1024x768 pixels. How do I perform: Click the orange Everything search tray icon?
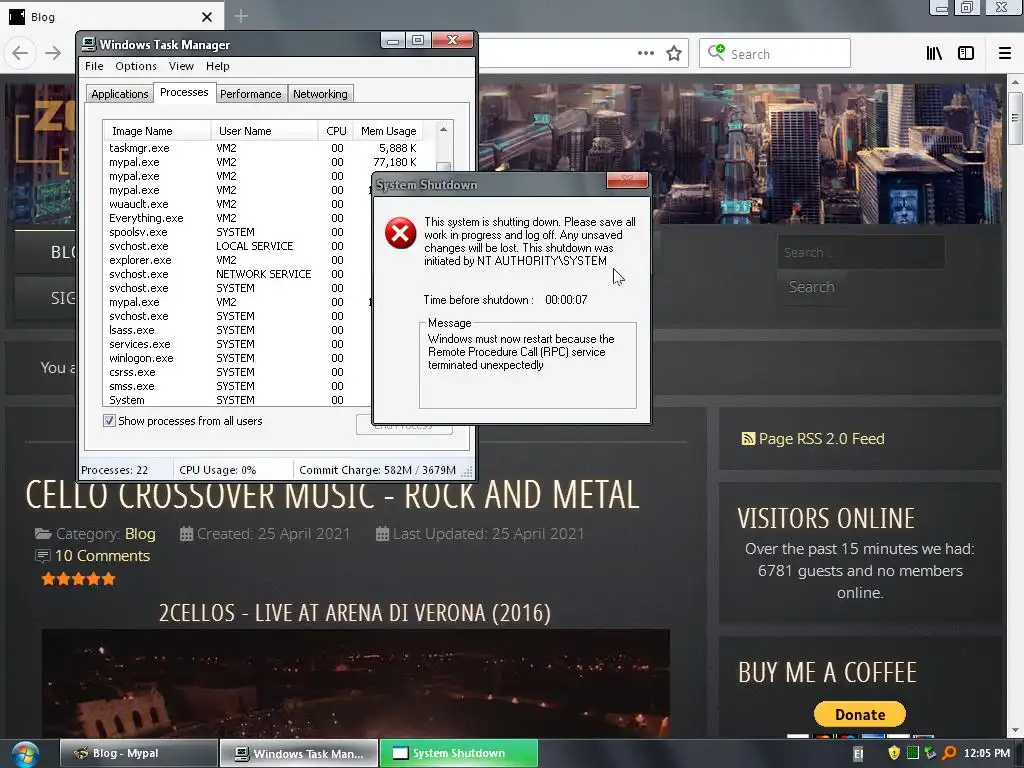pyautogui.click(x=949, y=754)
